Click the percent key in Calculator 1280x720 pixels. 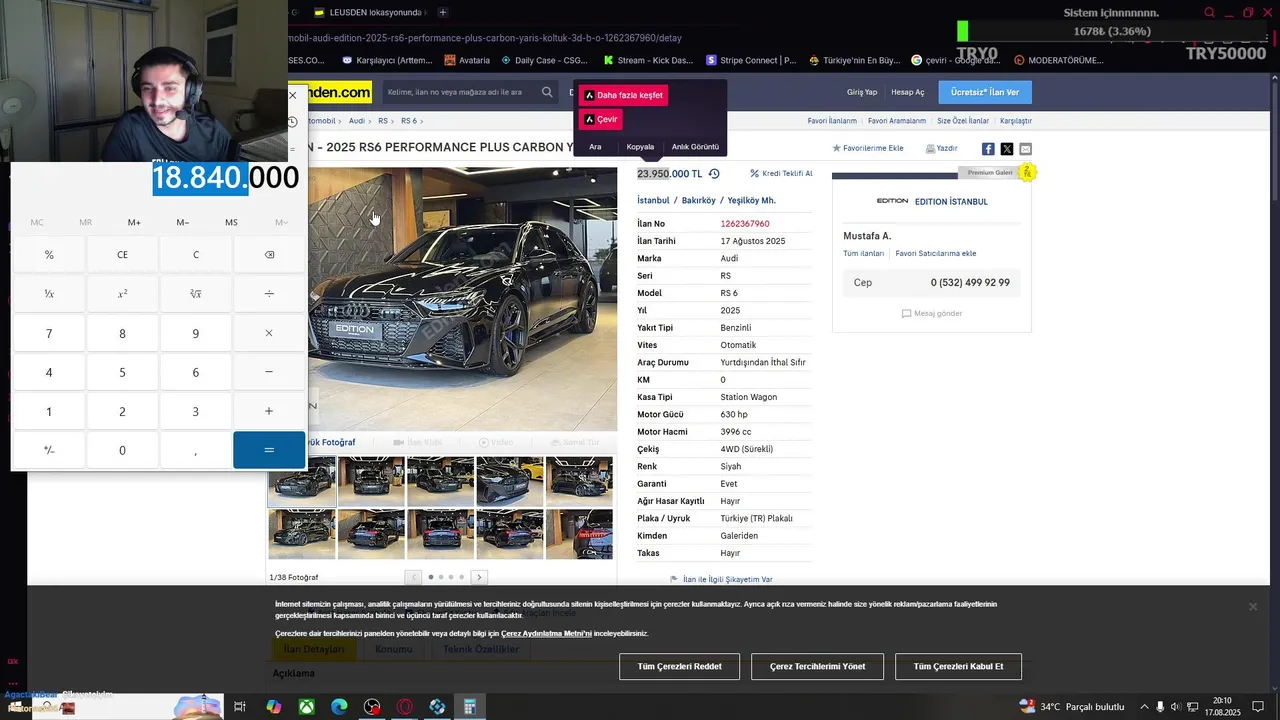point(49,255)
